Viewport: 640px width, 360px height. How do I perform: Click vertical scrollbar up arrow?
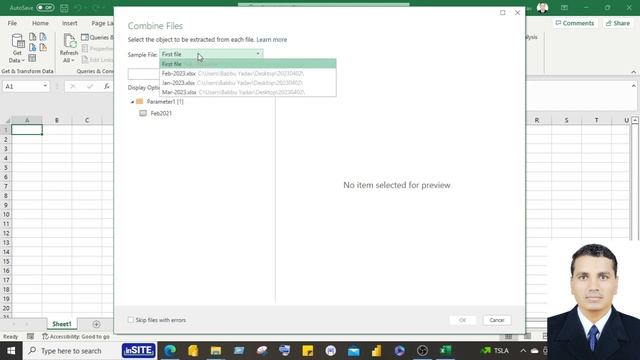[x=635, y=120]
